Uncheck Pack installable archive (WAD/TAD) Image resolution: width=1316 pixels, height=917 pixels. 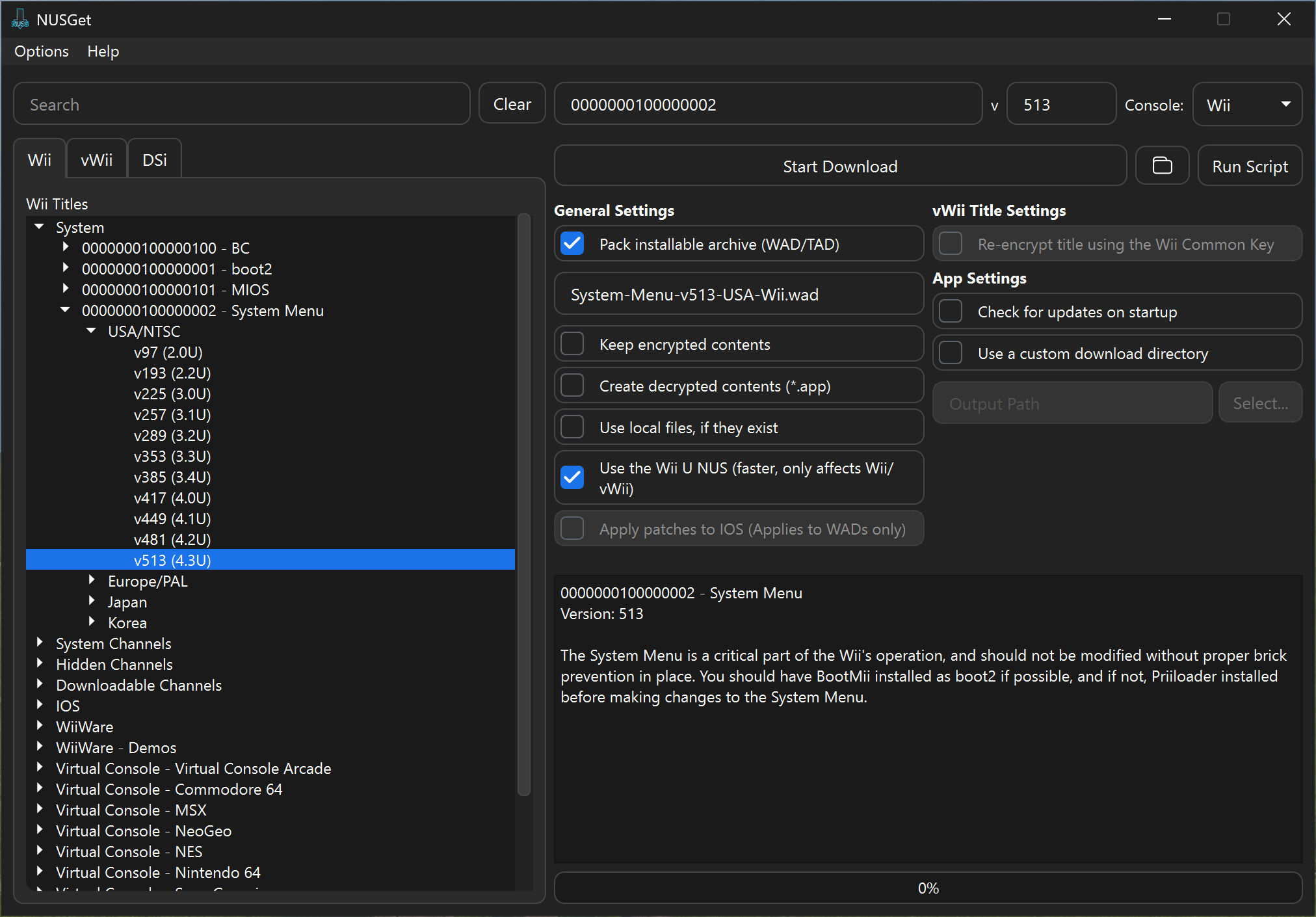coord(572,244)
